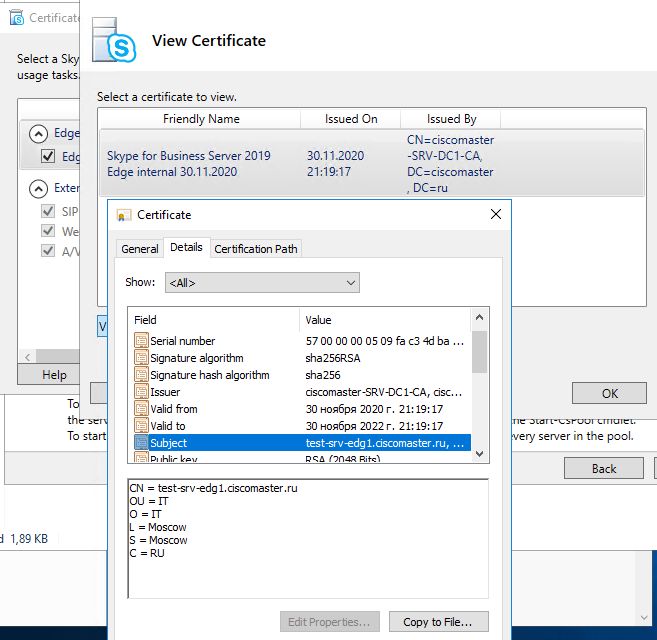Click the L = Moscow line

(x=158, y=527)
